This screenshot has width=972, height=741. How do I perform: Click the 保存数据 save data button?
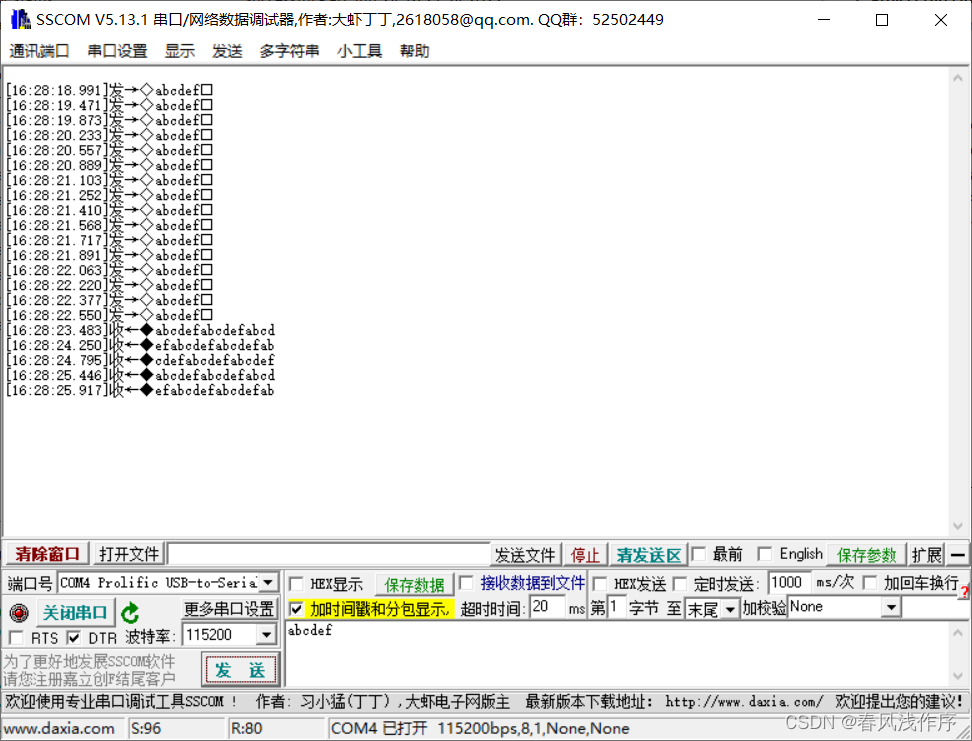pos(414,584)
